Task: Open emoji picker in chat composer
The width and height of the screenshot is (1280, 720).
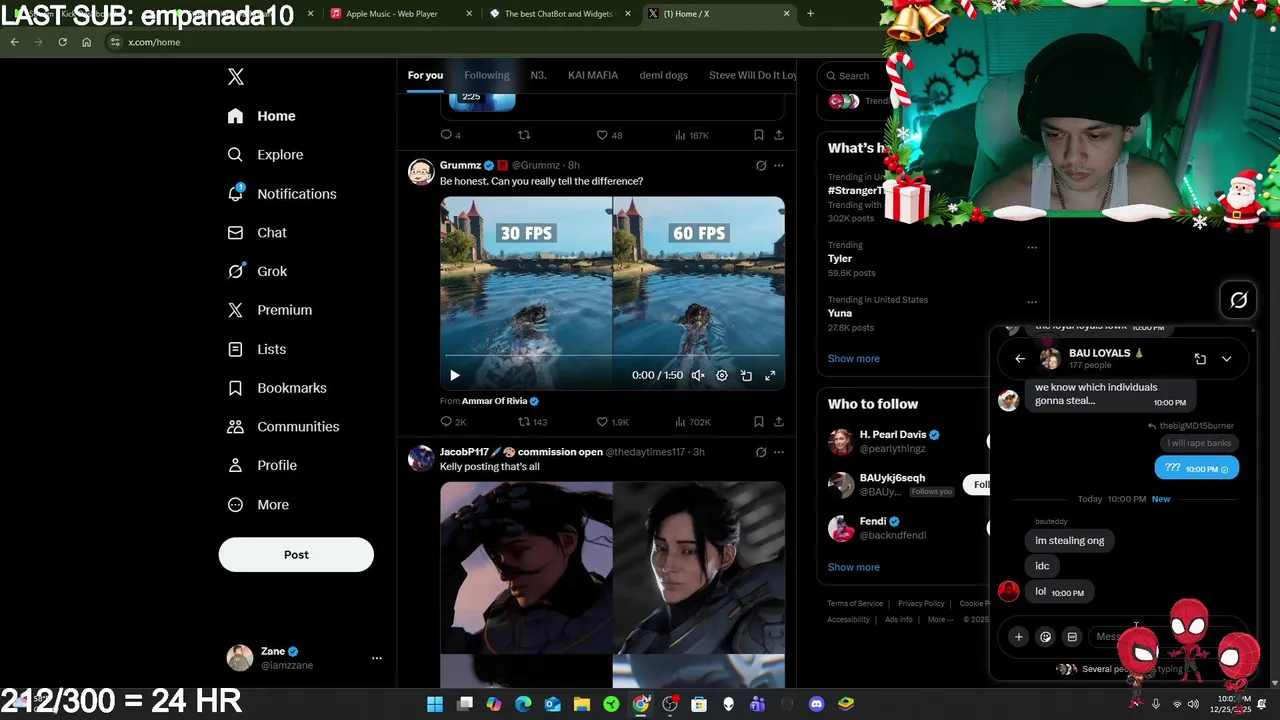Action: pos(1045,637)
